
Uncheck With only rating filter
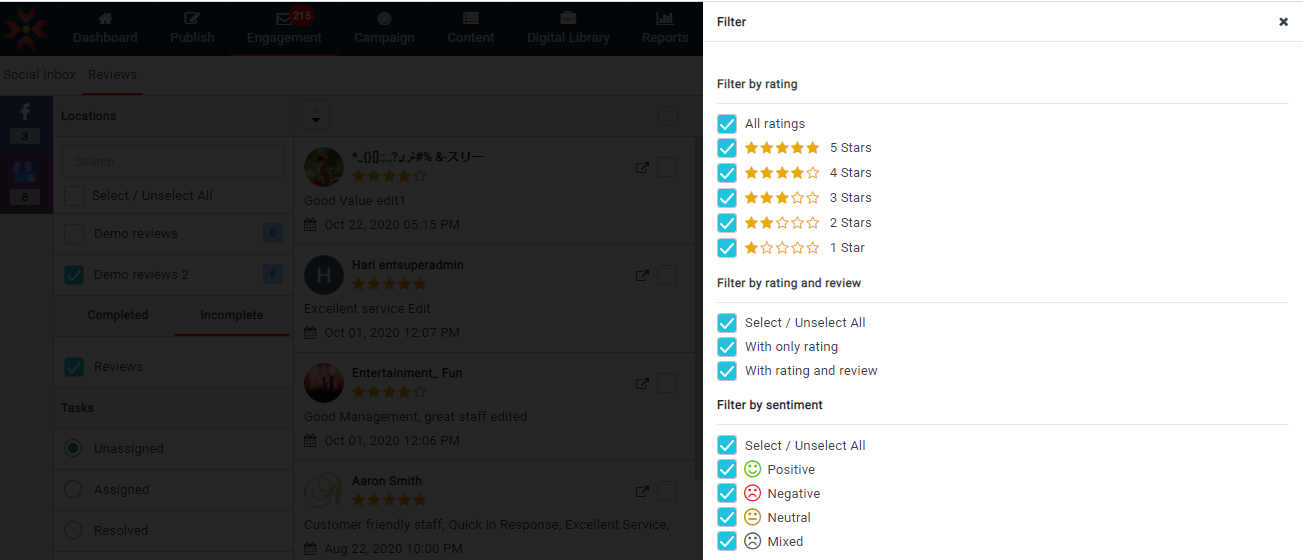(727, 347)
